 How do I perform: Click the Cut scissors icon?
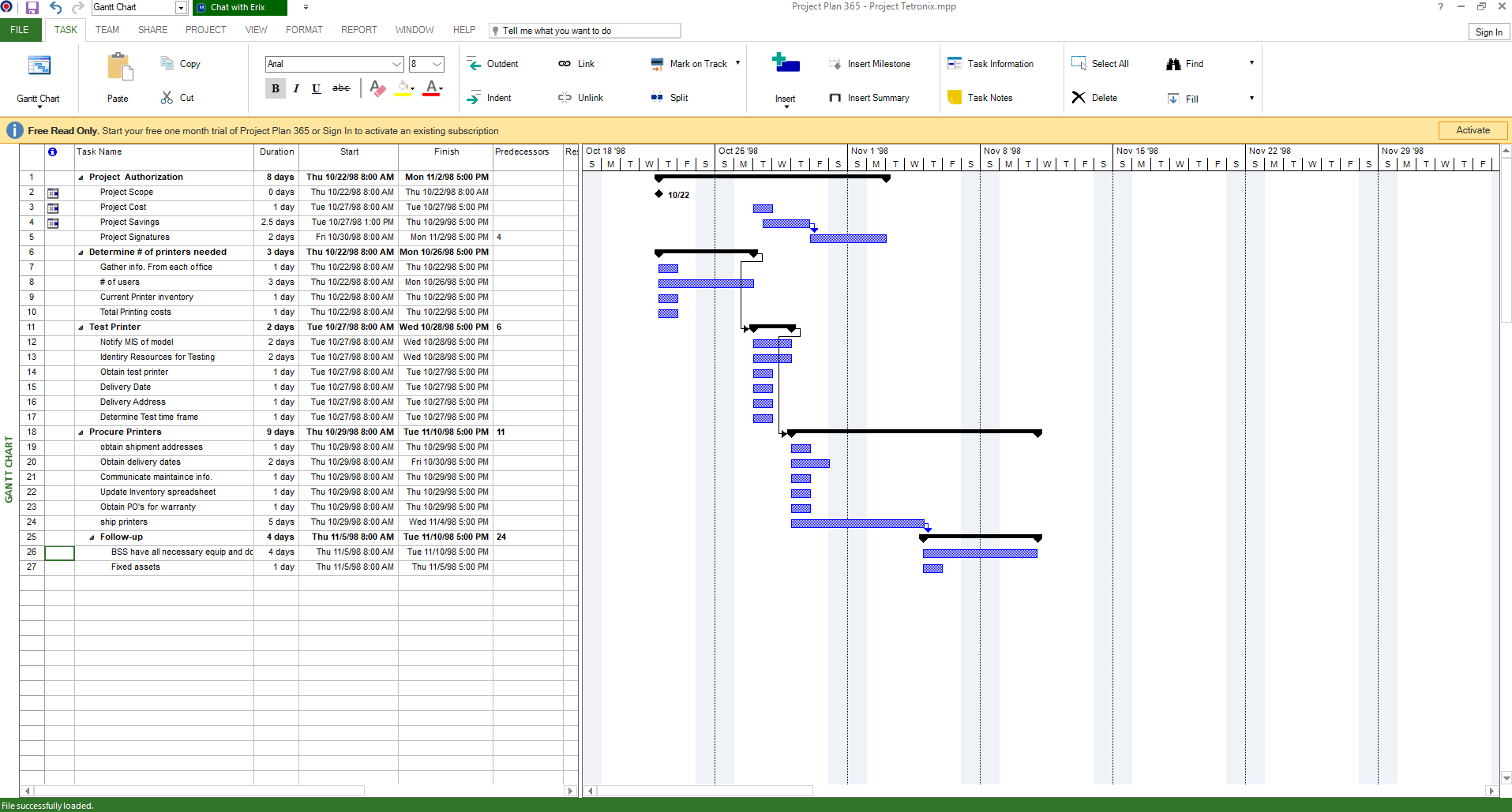click(x=167, y=98)
